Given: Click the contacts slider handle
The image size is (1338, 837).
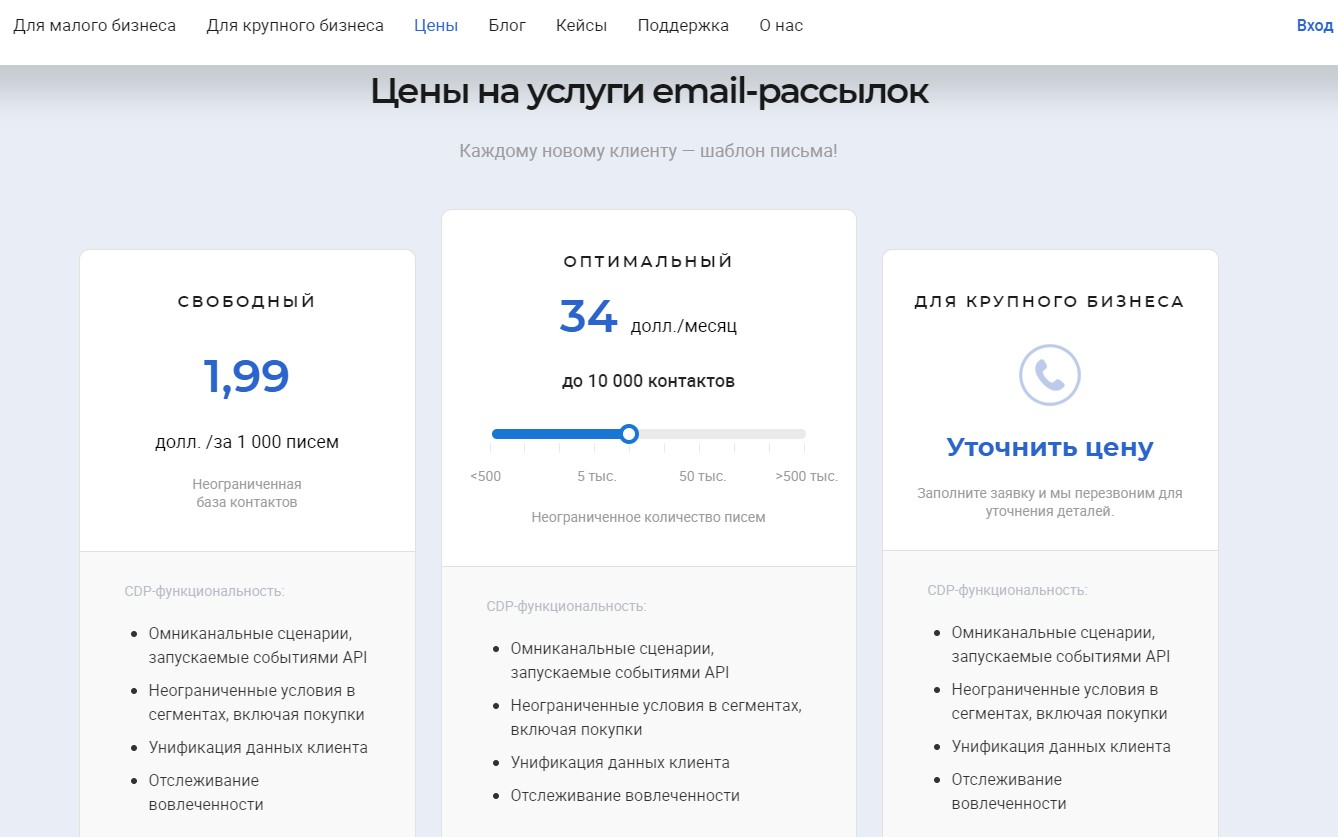Looking at the screenshot, I should 629,434.
